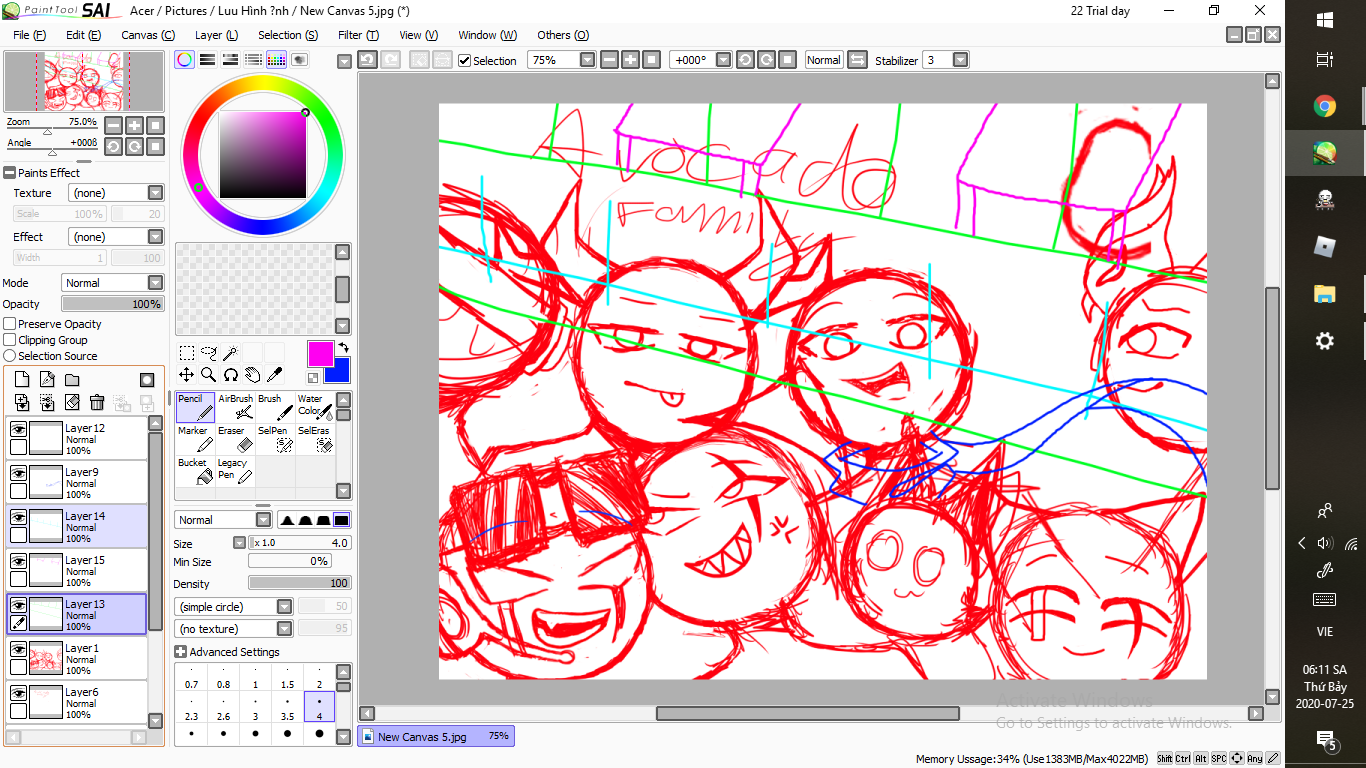This screenshot has height=768, width=1366.
Task: Delete the selected layer with trash icon
Action: 97,402
